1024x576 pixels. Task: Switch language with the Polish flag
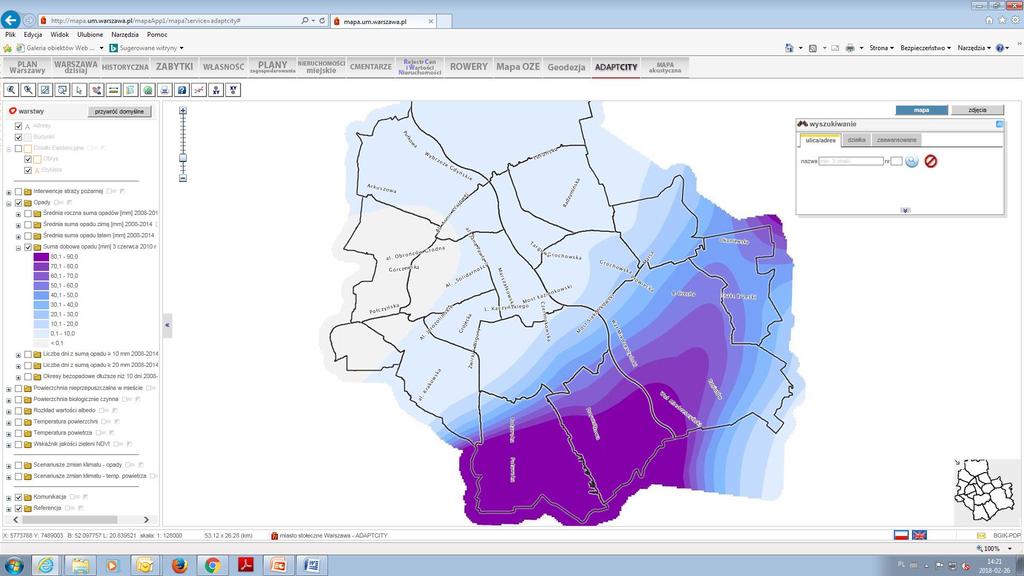point(901,535)
